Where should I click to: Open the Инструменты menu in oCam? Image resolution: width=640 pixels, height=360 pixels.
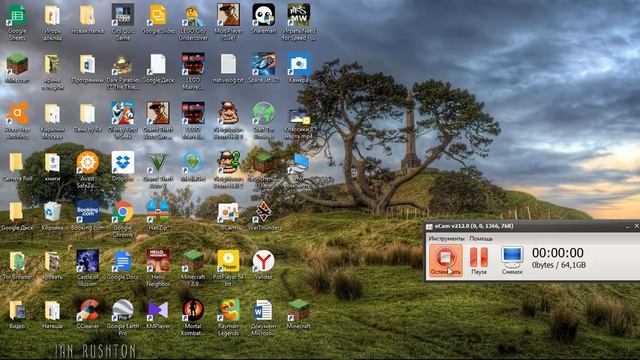click(x=447, y=238)
